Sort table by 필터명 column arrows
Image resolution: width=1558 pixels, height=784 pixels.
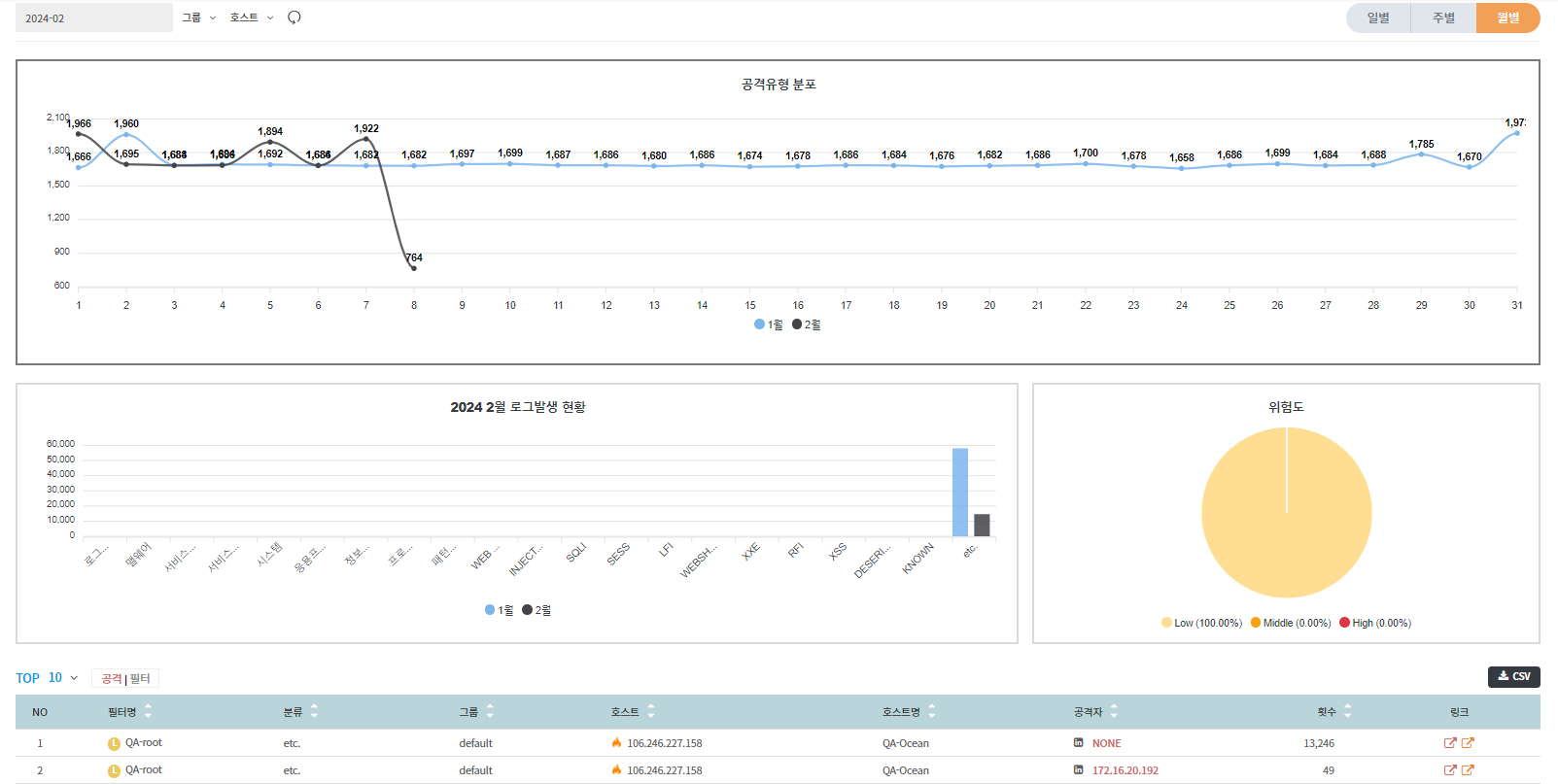pyautogui.click(x=148, y=712)
